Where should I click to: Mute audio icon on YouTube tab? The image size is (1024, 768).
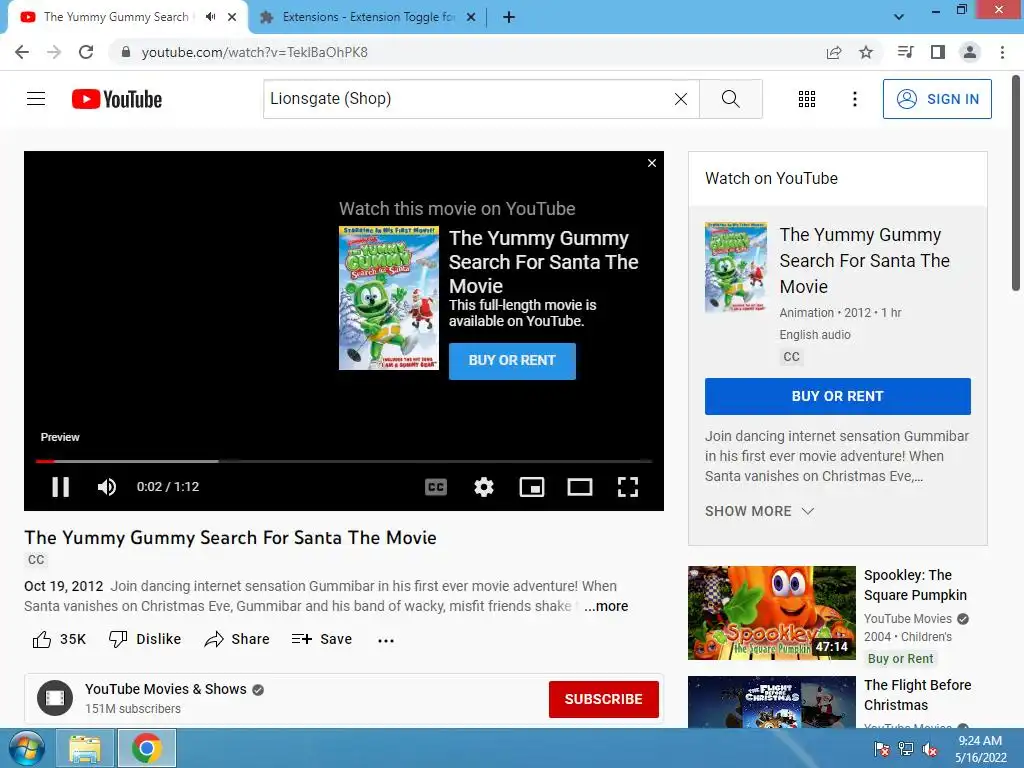click(x=210, y=17)
